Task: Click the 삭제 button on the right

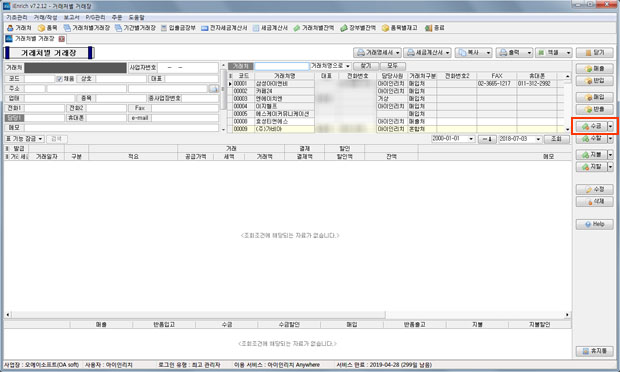Action: coord(594,202)
